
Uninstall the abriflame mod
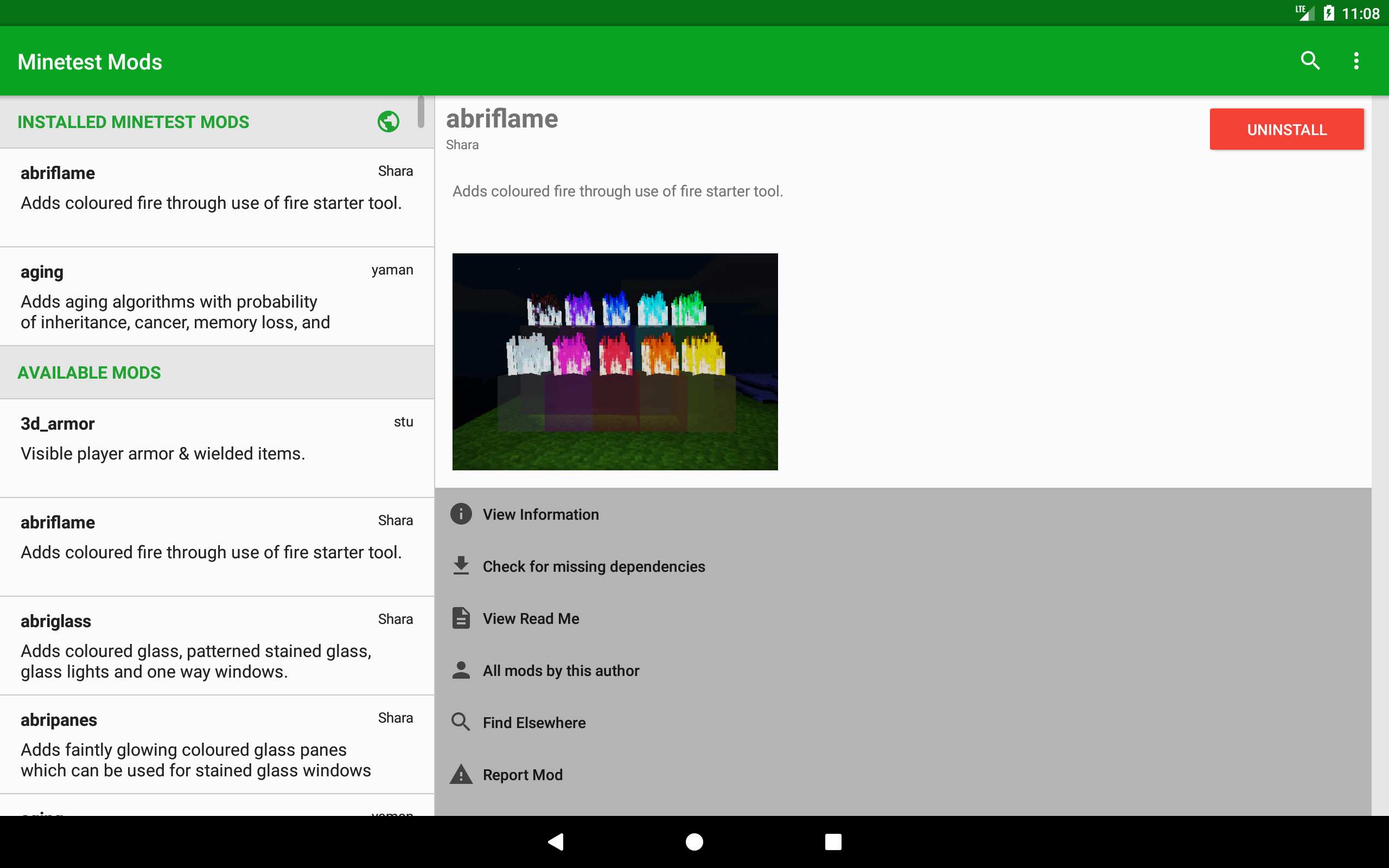[1287, 129]
